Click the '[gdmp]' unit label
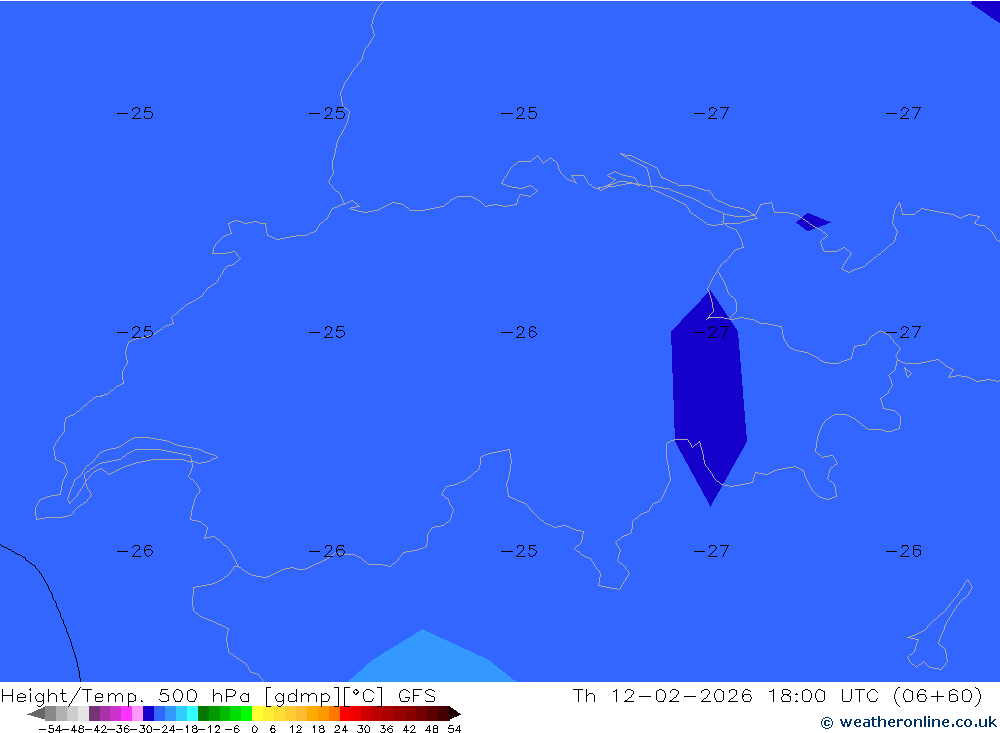1000x733 pixels. pos(302,695)
